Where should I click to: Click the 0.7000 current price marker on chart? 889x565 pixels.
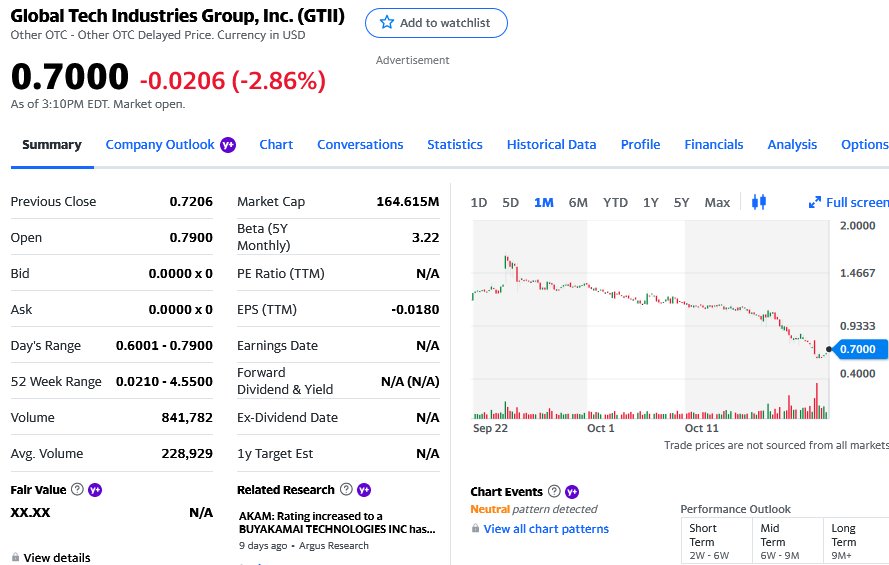click(x=857, y=349)
